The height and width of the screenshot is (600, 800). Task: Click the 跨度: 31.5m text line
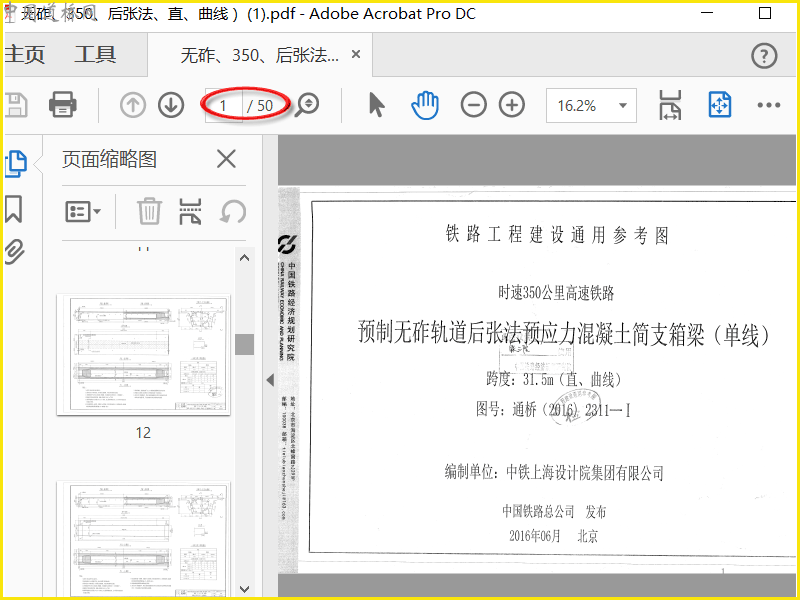click(x=554, y=380)
